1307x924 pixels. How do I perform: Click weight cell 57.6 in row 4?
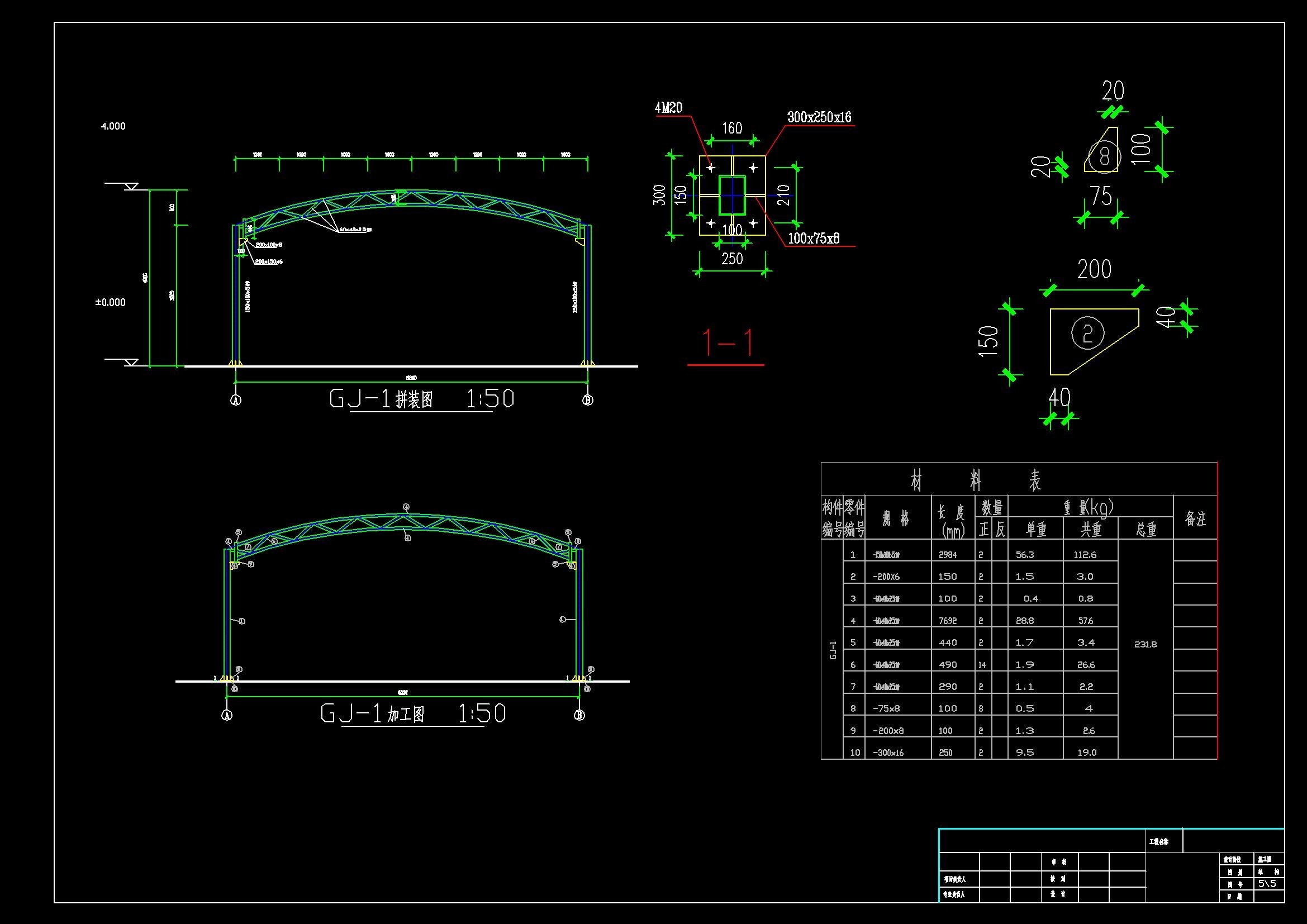tap(1086, 621)
